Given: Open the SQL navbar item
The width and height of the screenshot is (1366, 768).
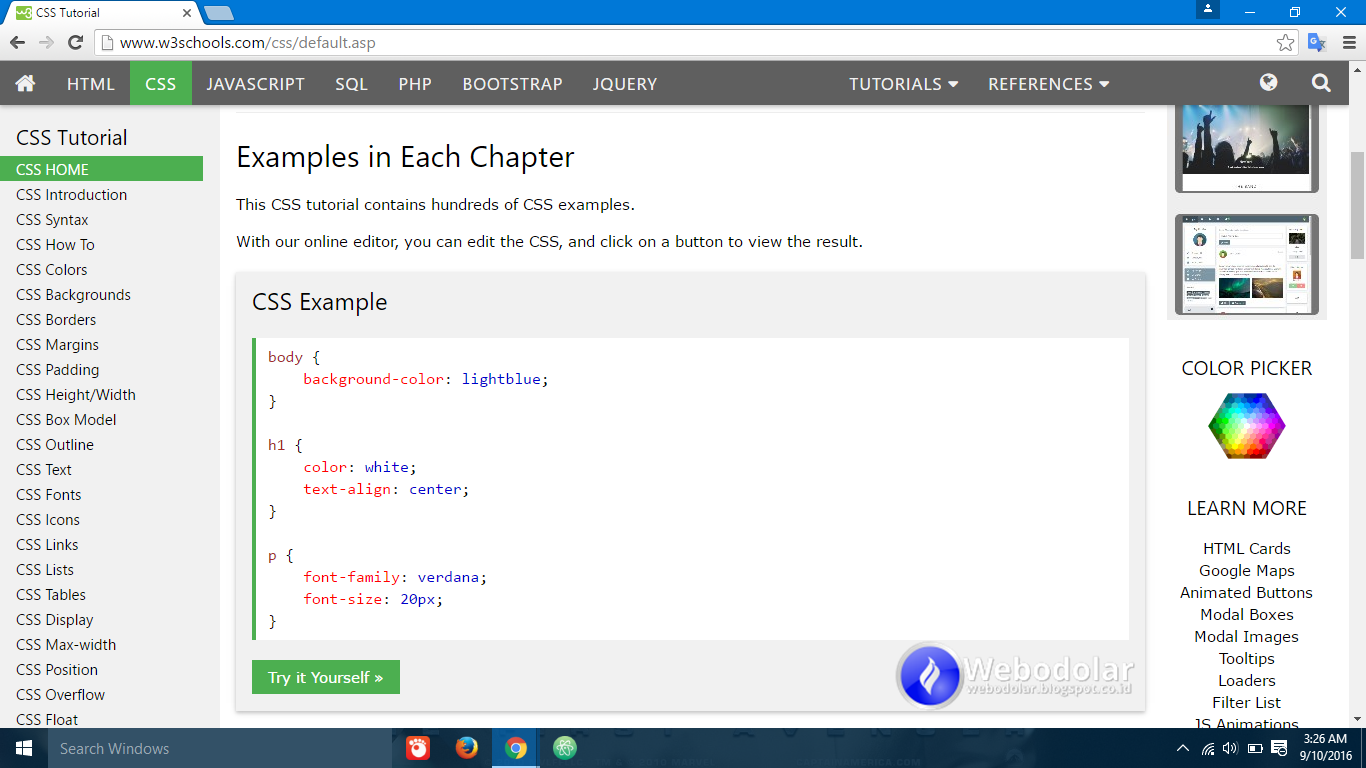Looking at the screenshot, I should point(351,84).
